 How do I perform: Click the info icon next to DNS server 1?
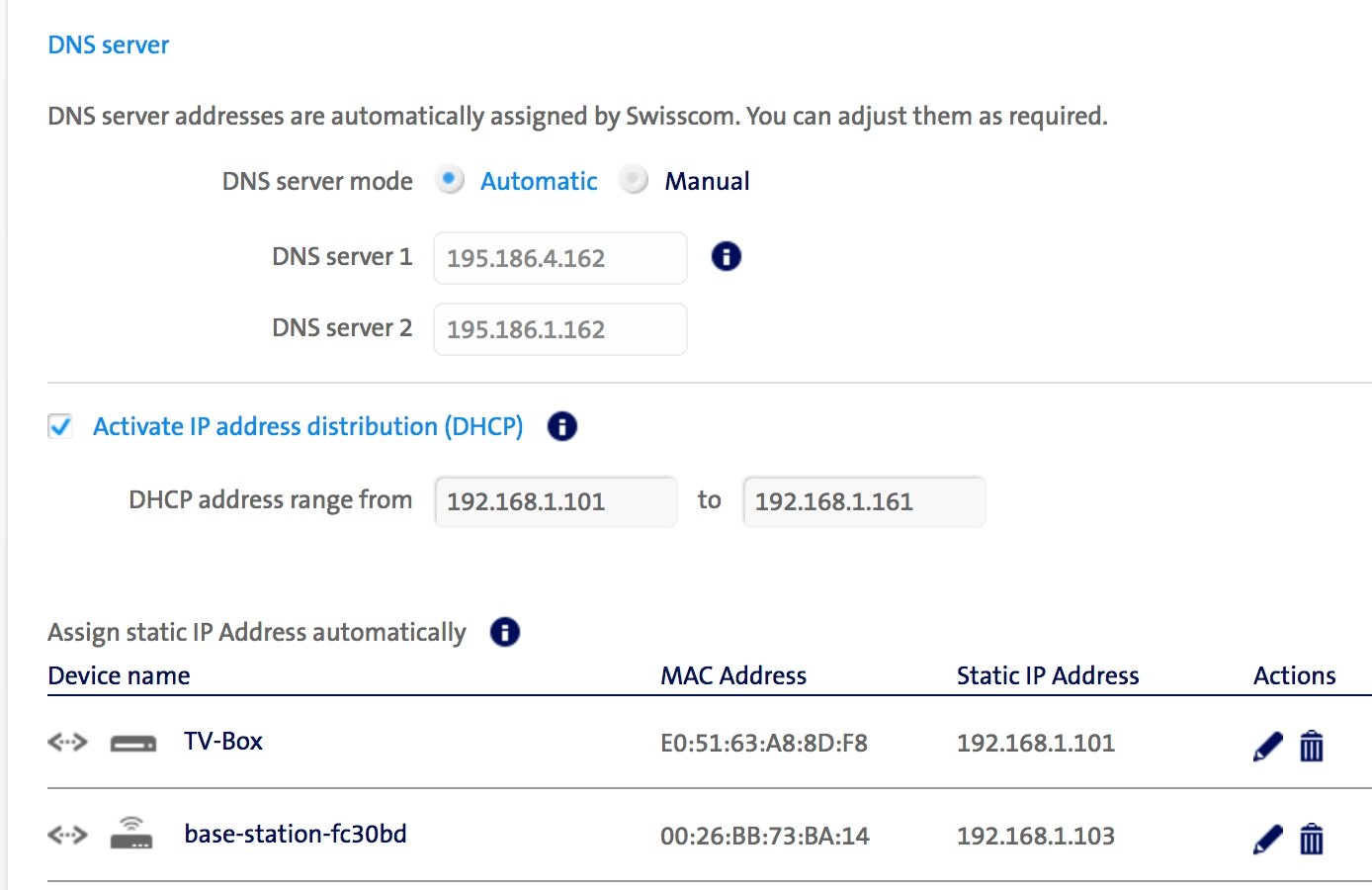tap(726, 257)
